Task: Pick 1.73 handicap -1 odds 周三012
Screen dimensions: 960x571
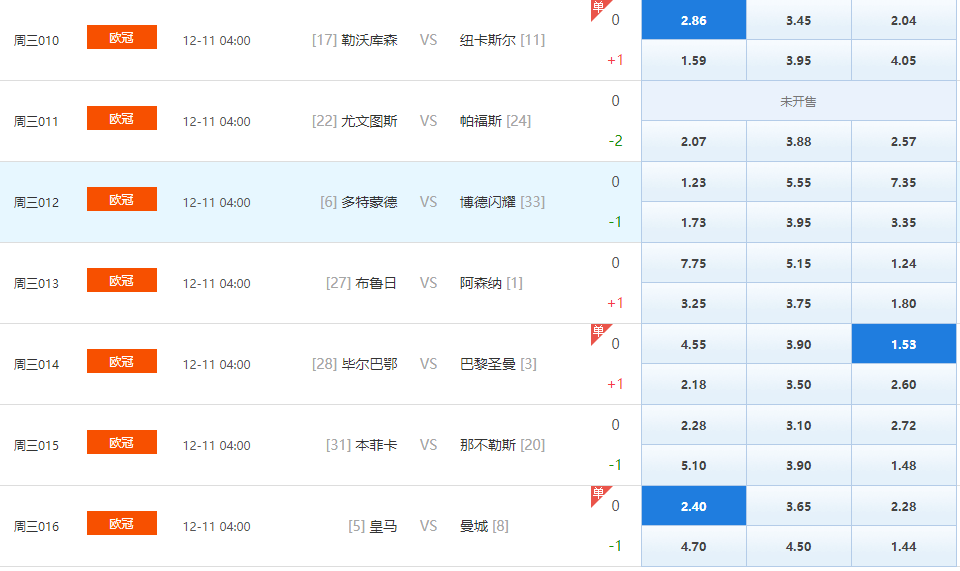Action: point(694,222)
